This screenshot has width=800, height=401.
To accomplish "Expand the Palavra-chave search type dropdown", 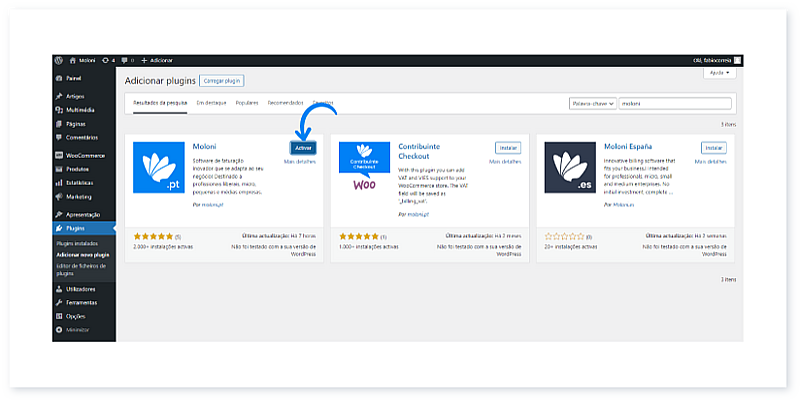I will (590, 103).
